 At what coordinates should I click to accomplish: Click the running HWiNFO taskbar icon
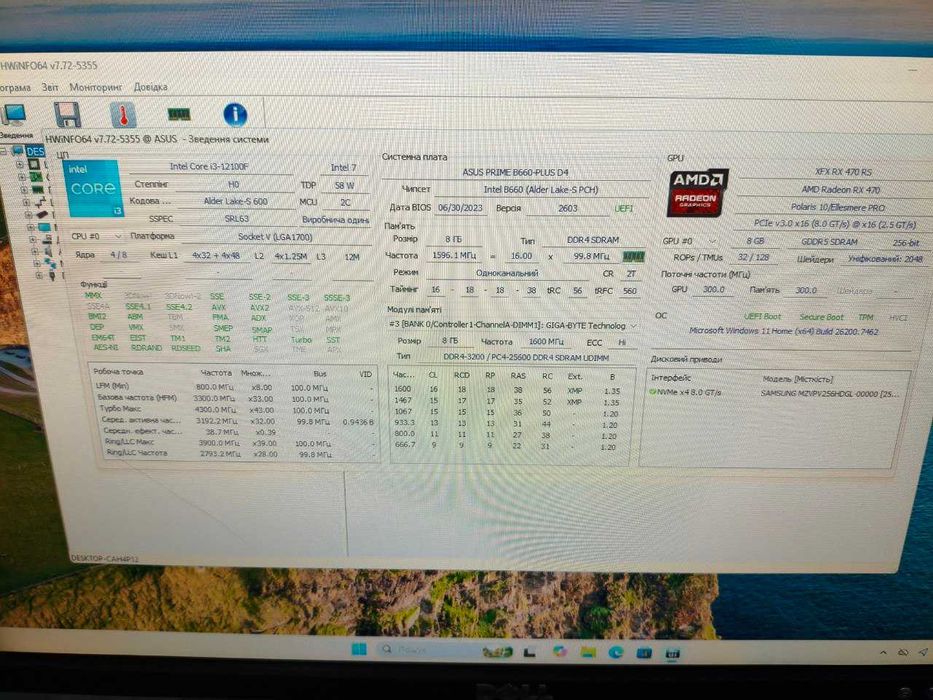coord(672,654)
